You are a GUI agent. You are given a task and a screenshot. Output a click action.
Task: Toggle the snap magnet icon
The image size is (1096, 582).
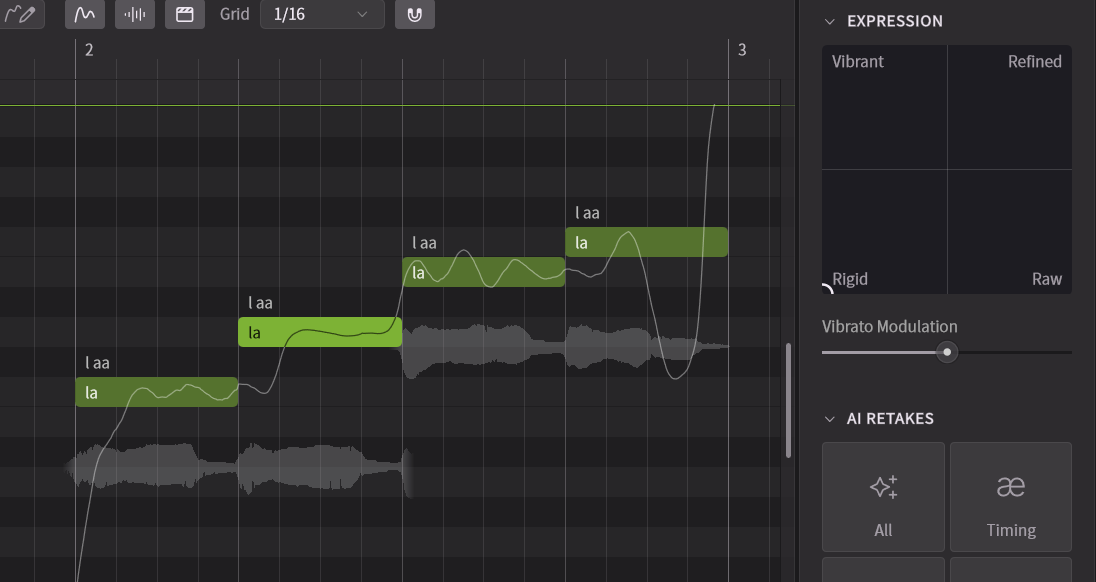(x=414, y=14)
